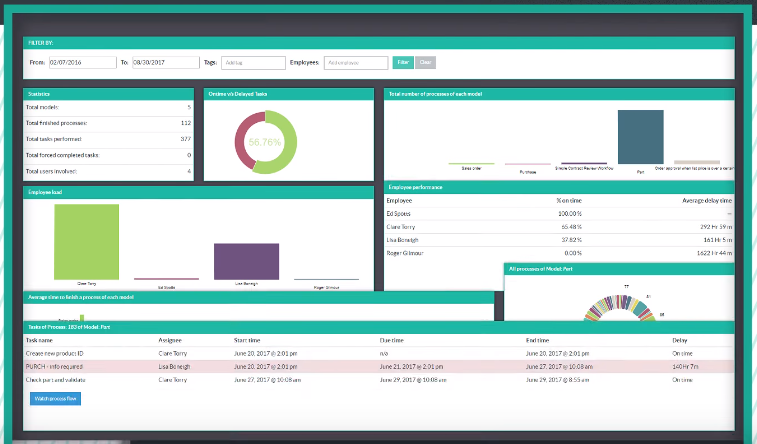Click Roger Gilmour in Employee performance table

click(405, 253)
